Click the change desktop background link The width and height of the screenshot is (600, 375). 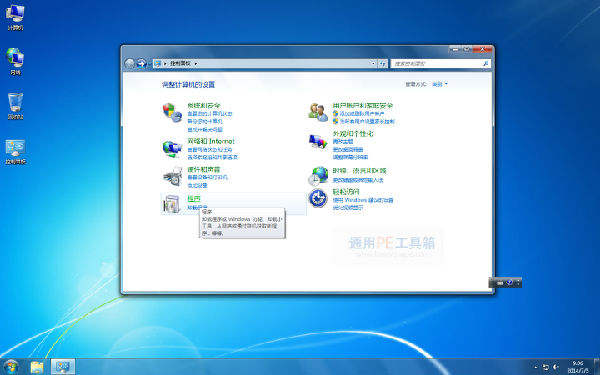click(347, 149)
